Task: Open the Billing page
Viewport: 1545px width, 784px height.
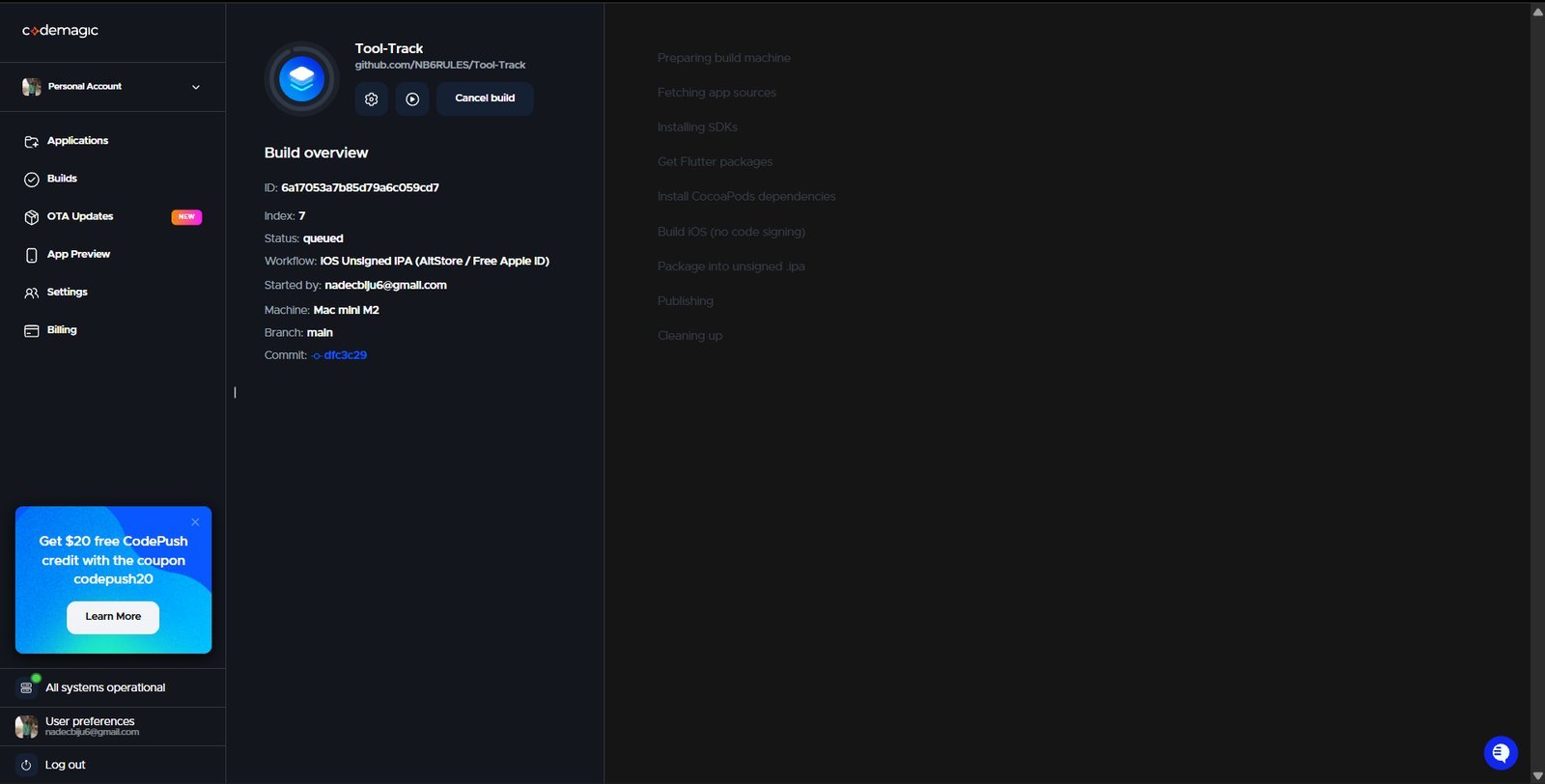Action: pyautogui.click(x=62, y=330)
